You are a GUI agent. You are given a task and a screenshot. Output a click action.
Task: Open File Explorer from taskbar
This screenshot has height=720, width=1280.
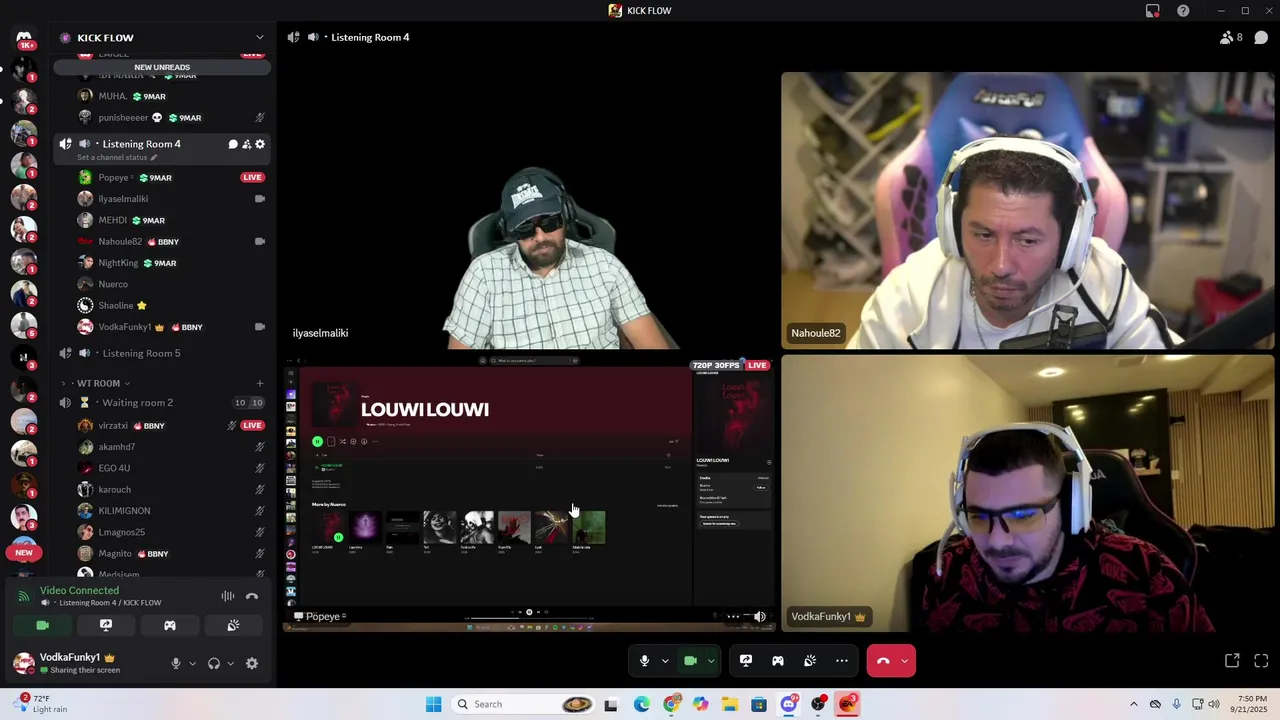point(730,704)
